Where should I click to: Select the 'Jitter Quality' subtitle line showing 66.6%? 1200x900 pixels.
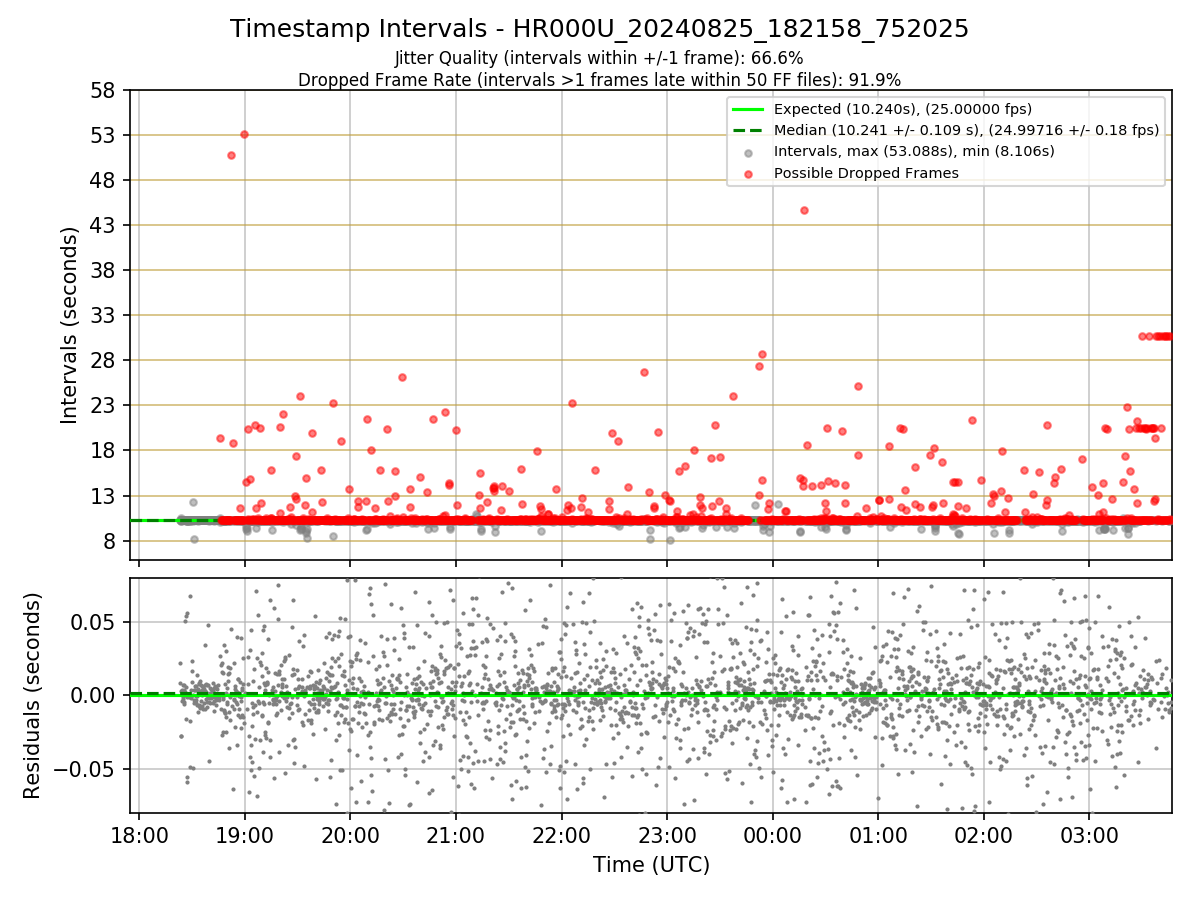599,58
